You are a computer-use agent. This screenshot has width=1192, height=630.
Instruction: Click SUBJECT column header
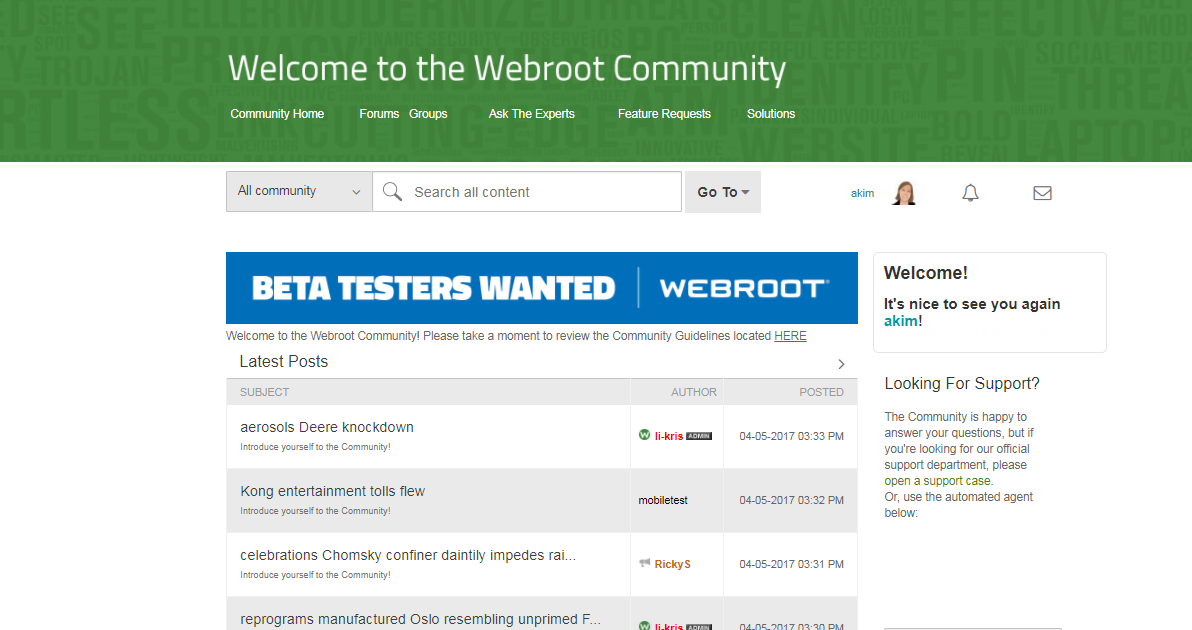click(265, 392)
